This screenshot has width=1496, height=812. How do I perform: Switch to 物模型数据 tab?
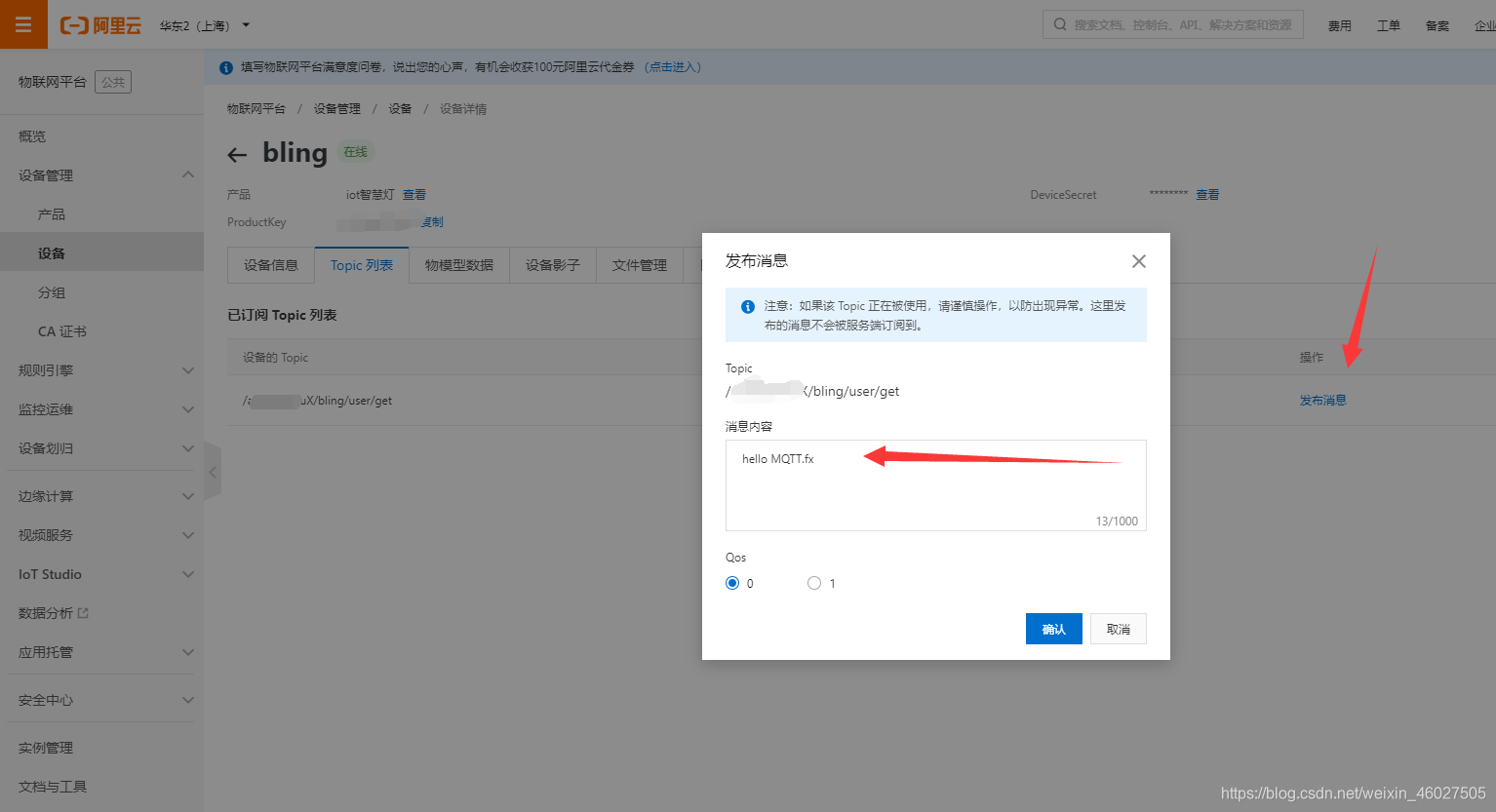[459, 265]
